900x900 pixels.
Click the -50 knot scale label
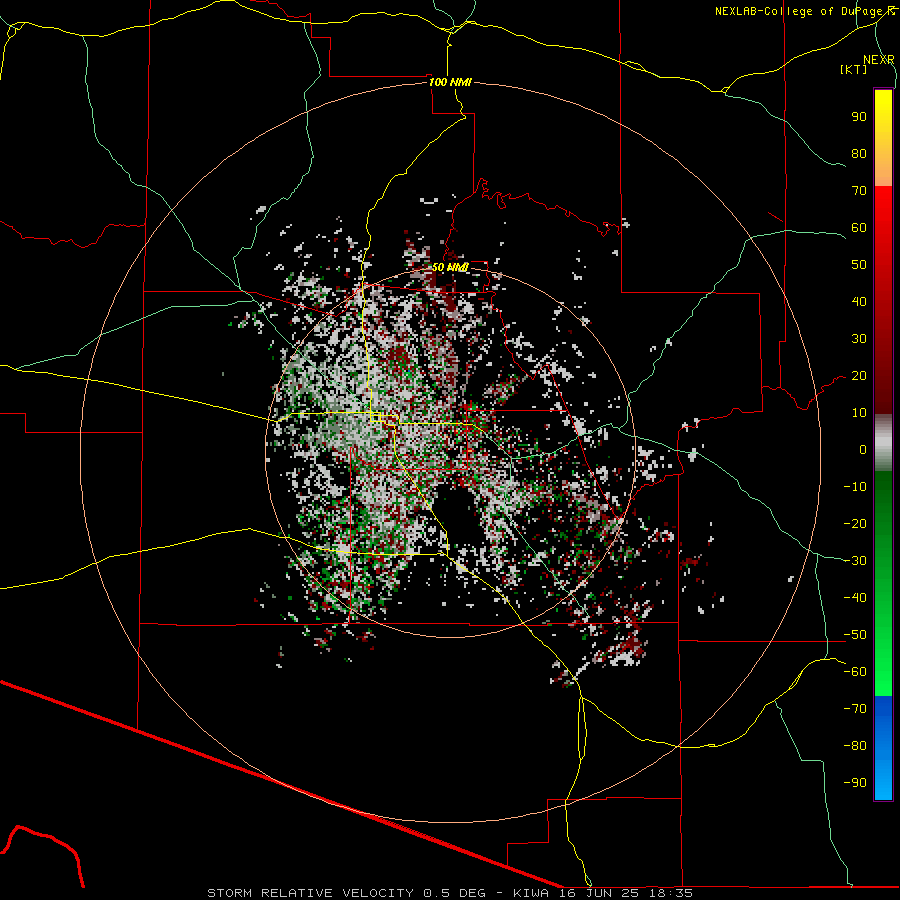coord(855,634)
